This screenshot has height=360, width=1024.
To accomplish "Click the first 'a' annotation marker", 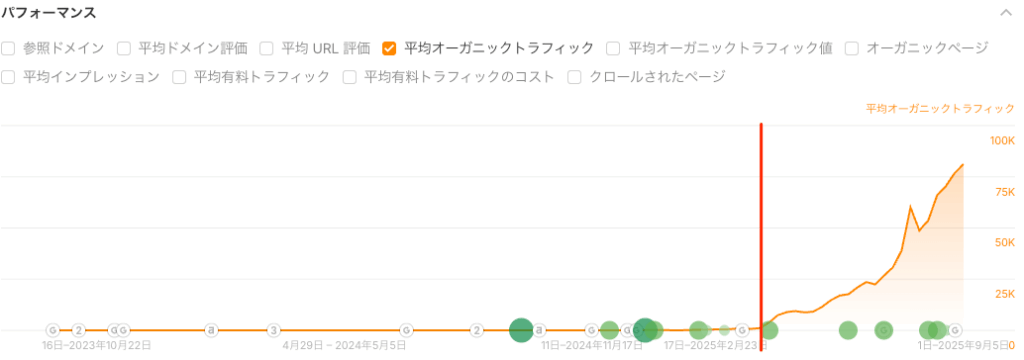I will 211,330.
